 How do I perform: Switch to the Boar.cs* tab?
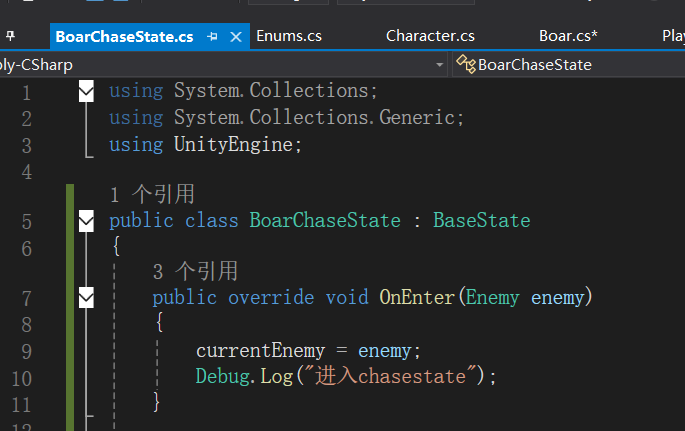pyautogui.click(x=568, y=36)
